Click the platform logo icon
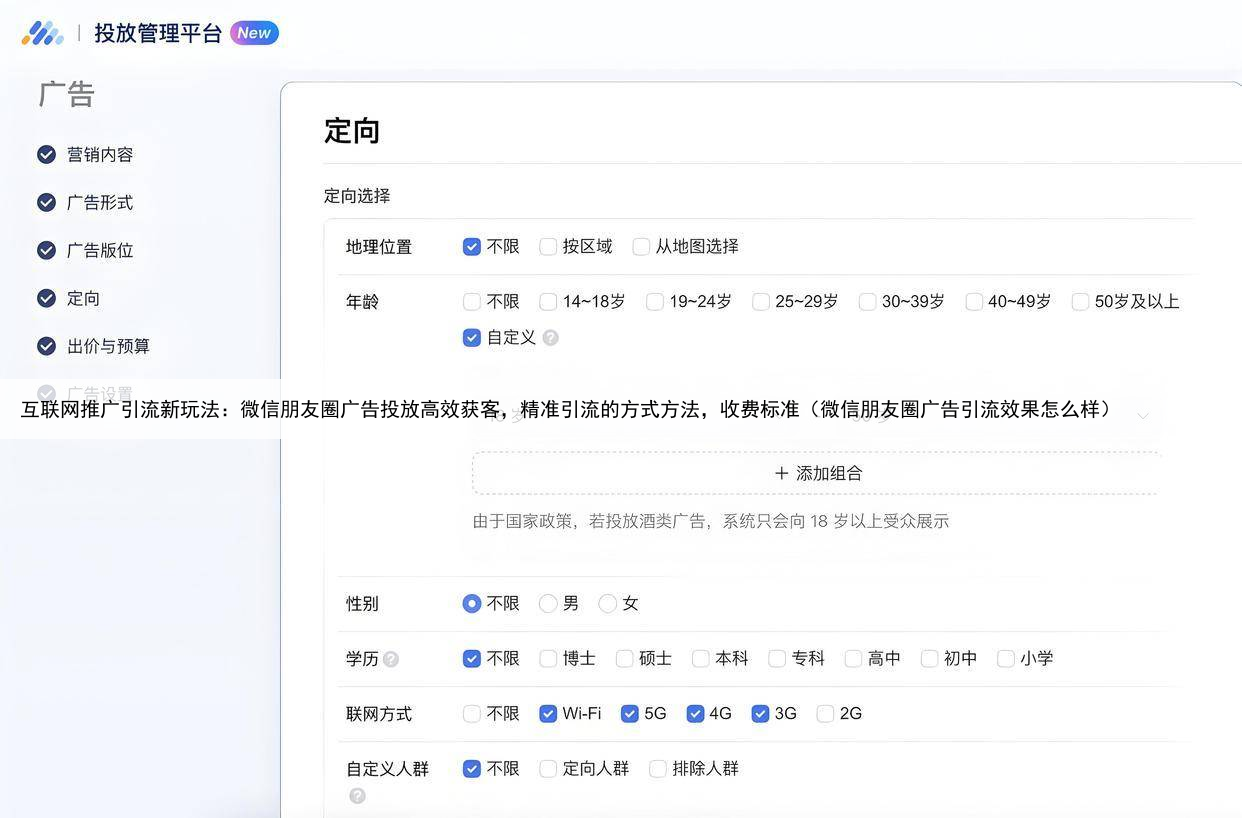This screenshot has width=1242, height=818. (42, 33)
